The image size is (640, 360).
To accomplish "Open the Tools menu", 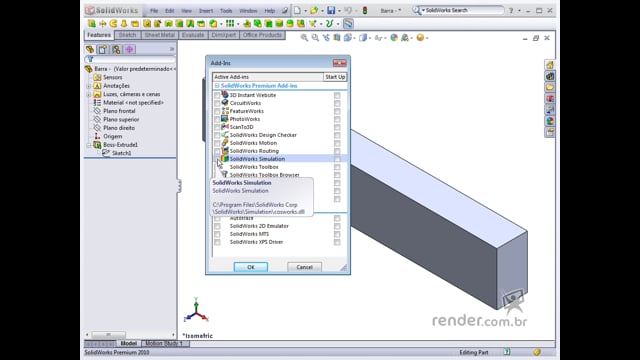I will [226, 11].
